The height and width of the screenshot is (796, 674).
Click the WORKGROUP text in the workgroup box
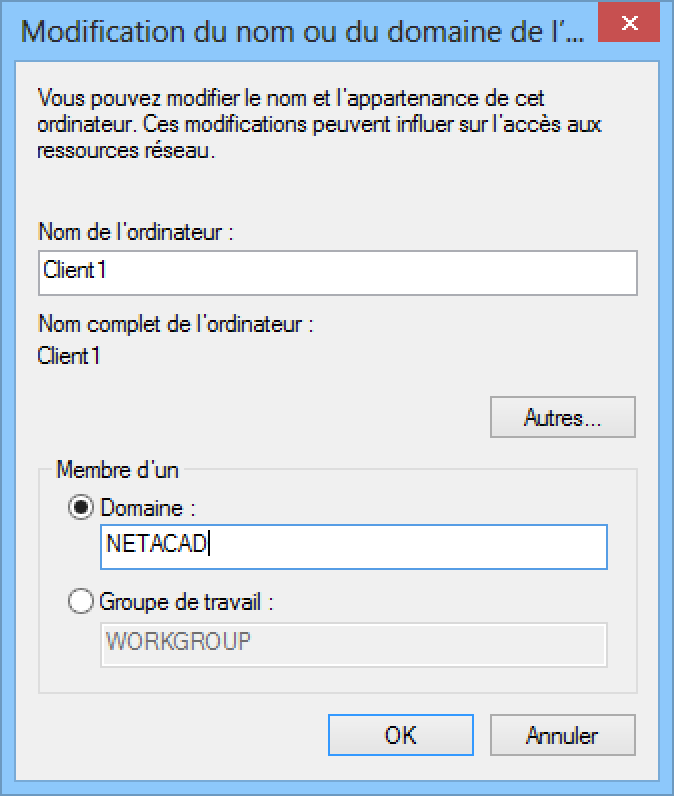[178, 643]
